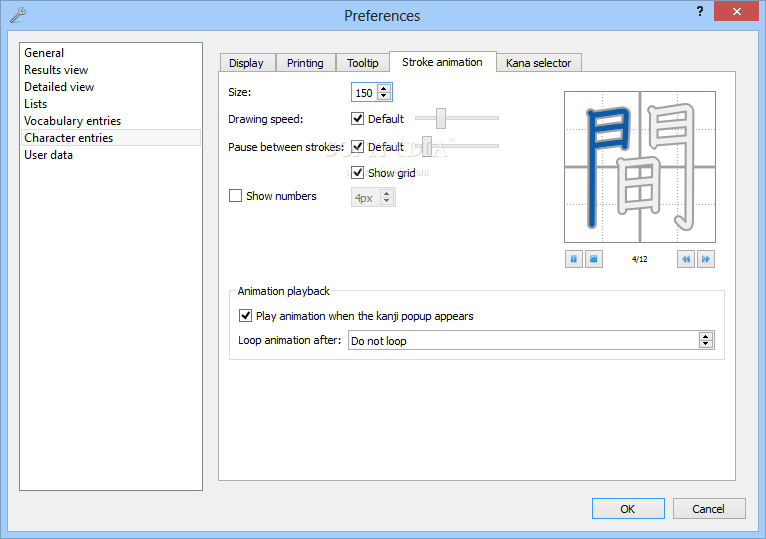Select Results view category

[x=111, y=70]
